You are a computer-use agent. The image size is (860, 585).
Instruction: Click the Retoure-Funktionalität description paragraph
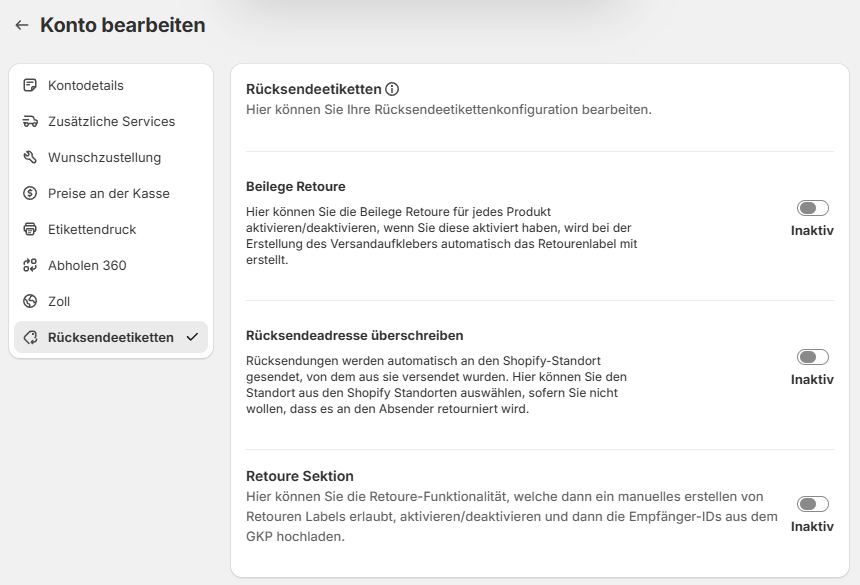512,516
